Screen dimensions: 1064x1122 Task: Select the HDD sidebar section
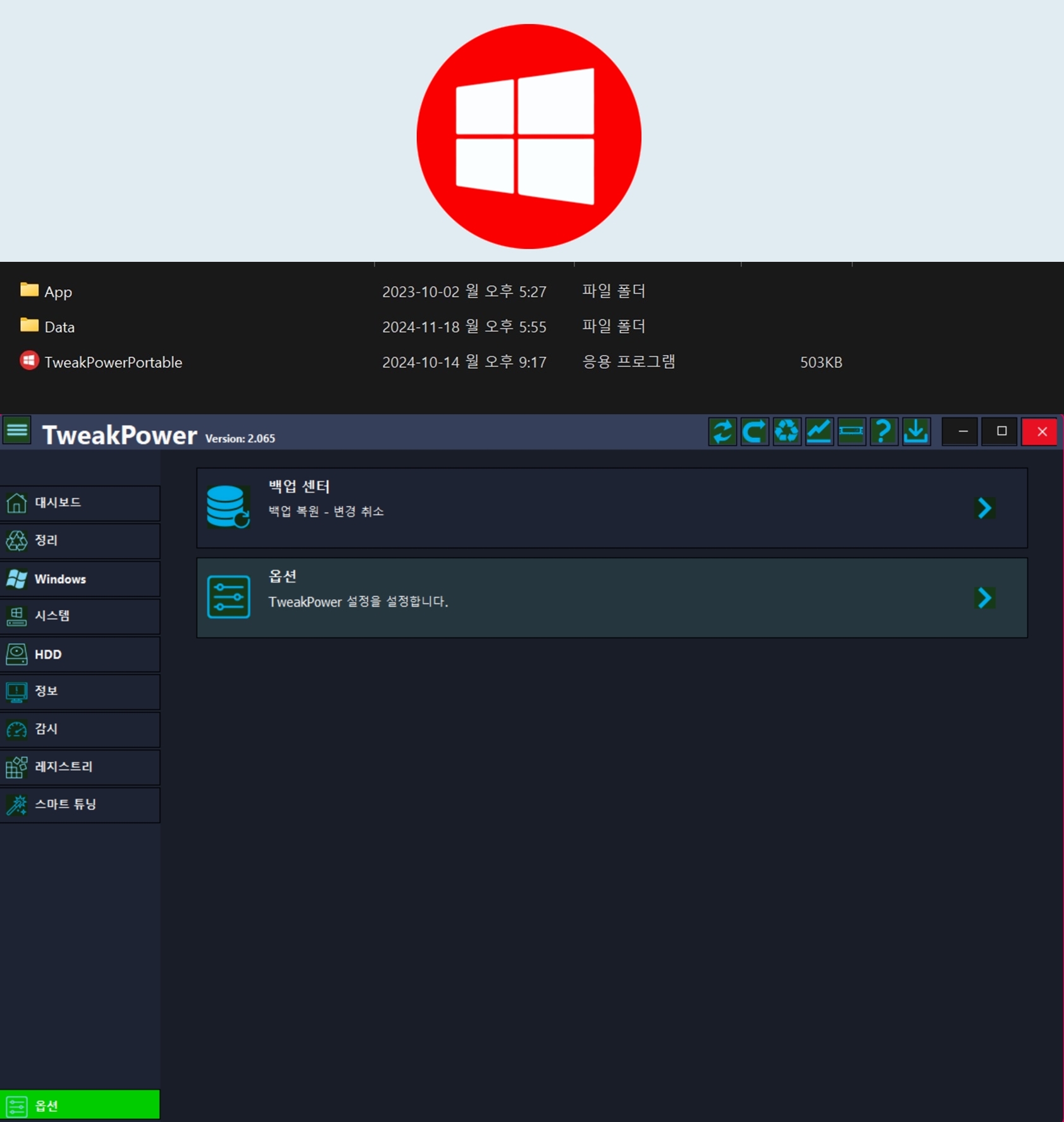tap(80, 654)
